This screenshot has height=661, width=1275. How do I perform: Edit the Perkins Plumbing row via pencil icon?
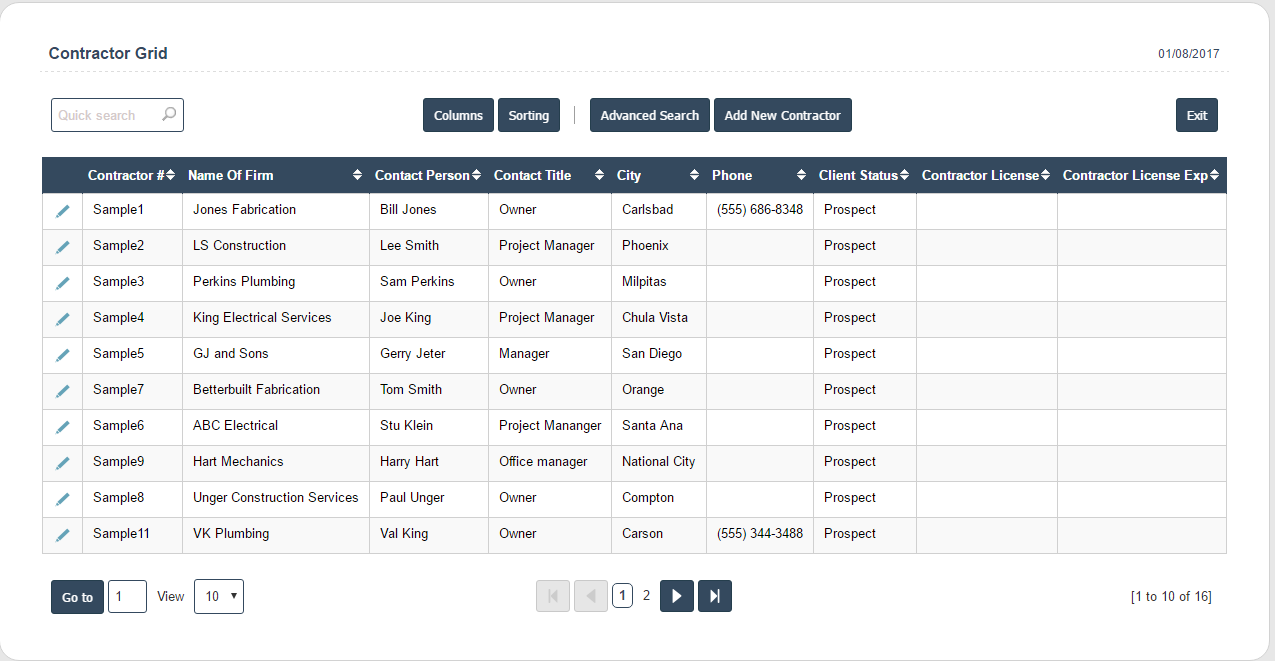click(63, 283)
